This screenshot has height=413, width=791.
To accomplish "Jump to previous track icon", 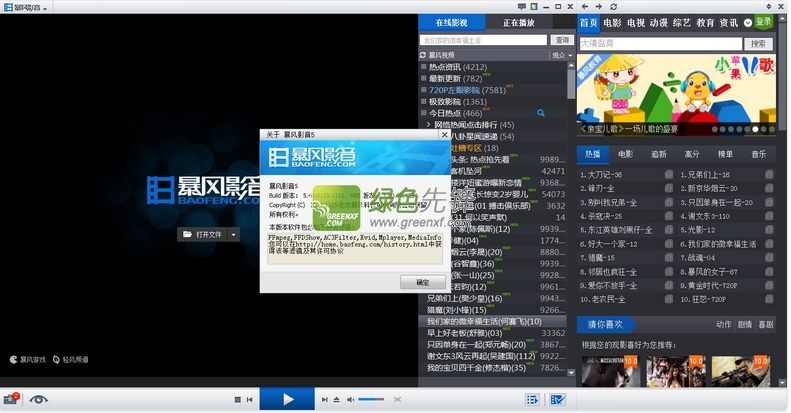I will (x=250, y=400).
